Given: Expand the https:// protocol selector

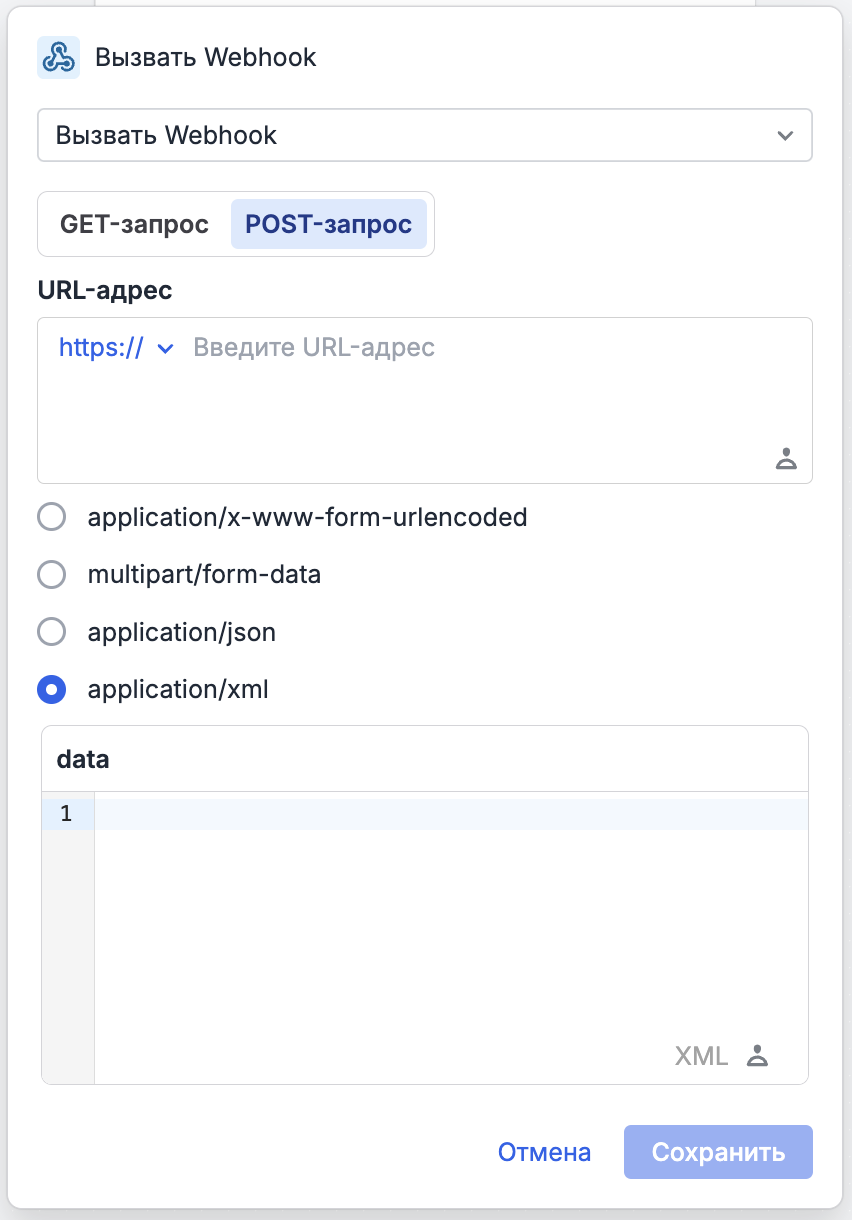Looking at the screenshot, I should (117, 348).
